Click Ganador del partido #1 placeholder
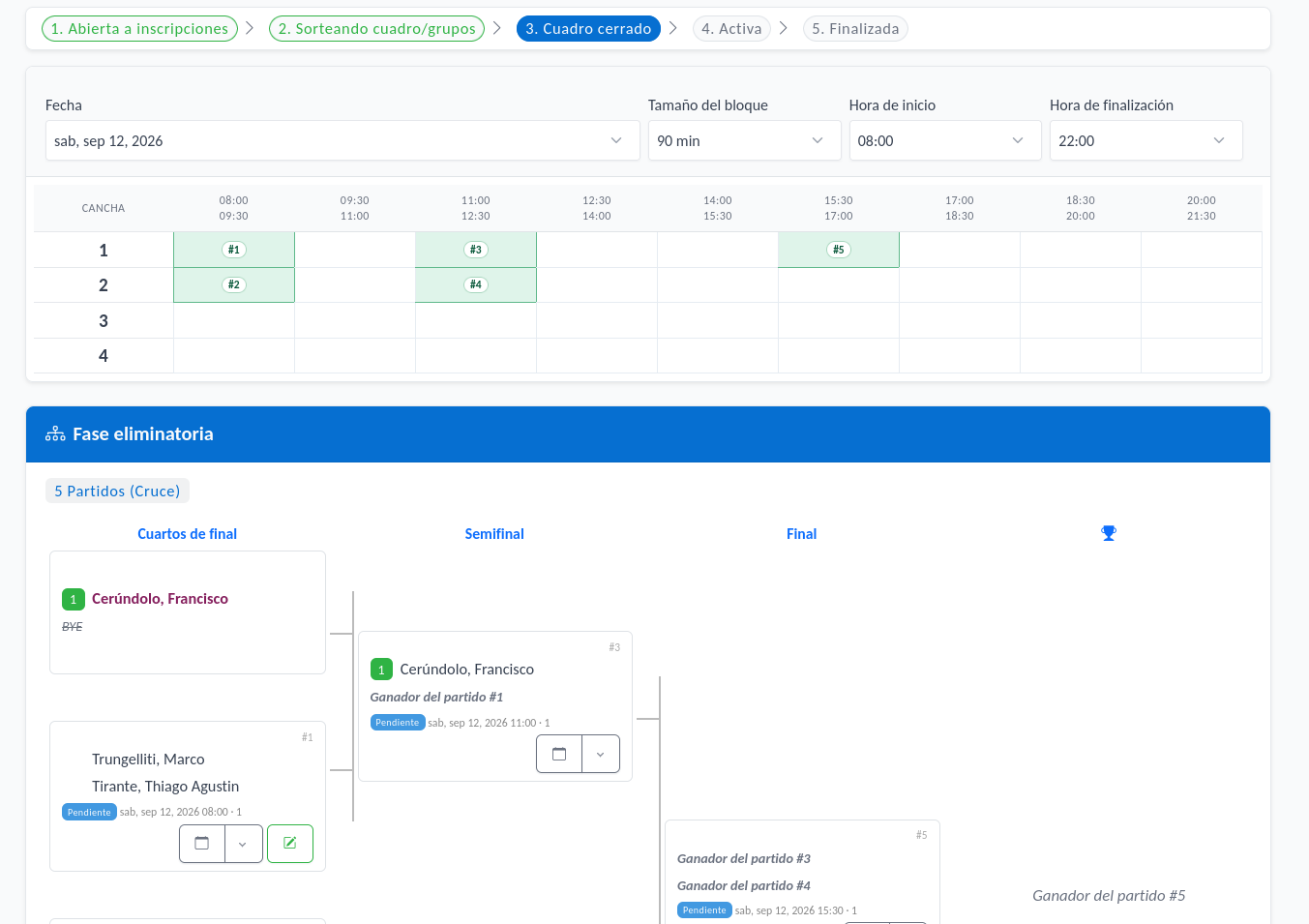This screenshot has height=924, width=1309. pyautogui.click(x=436, y=697)
